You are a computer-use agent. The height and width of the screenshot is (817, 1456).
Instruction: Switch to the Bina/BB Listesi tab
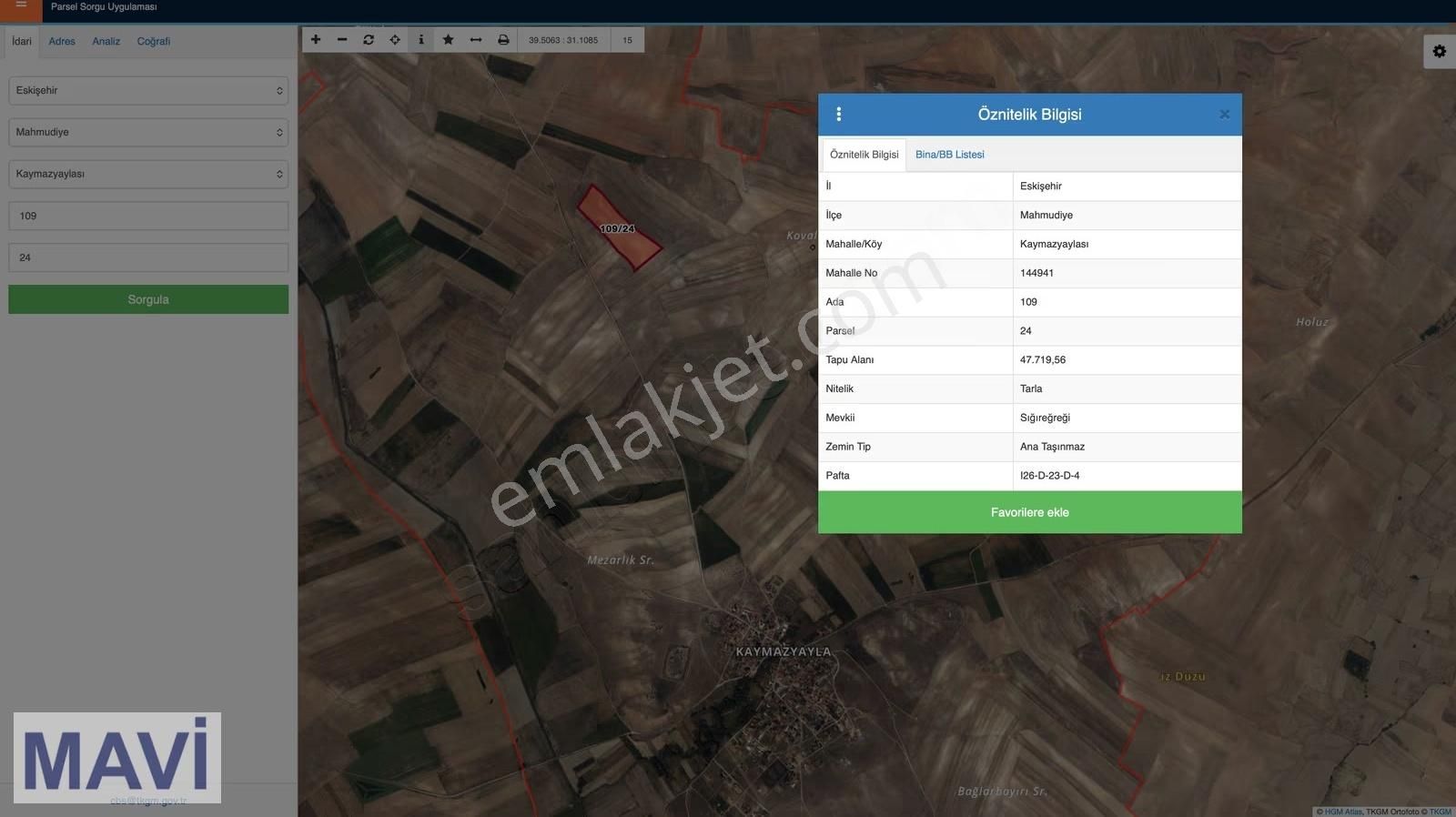pyautogui.click(x=949, y=155)
